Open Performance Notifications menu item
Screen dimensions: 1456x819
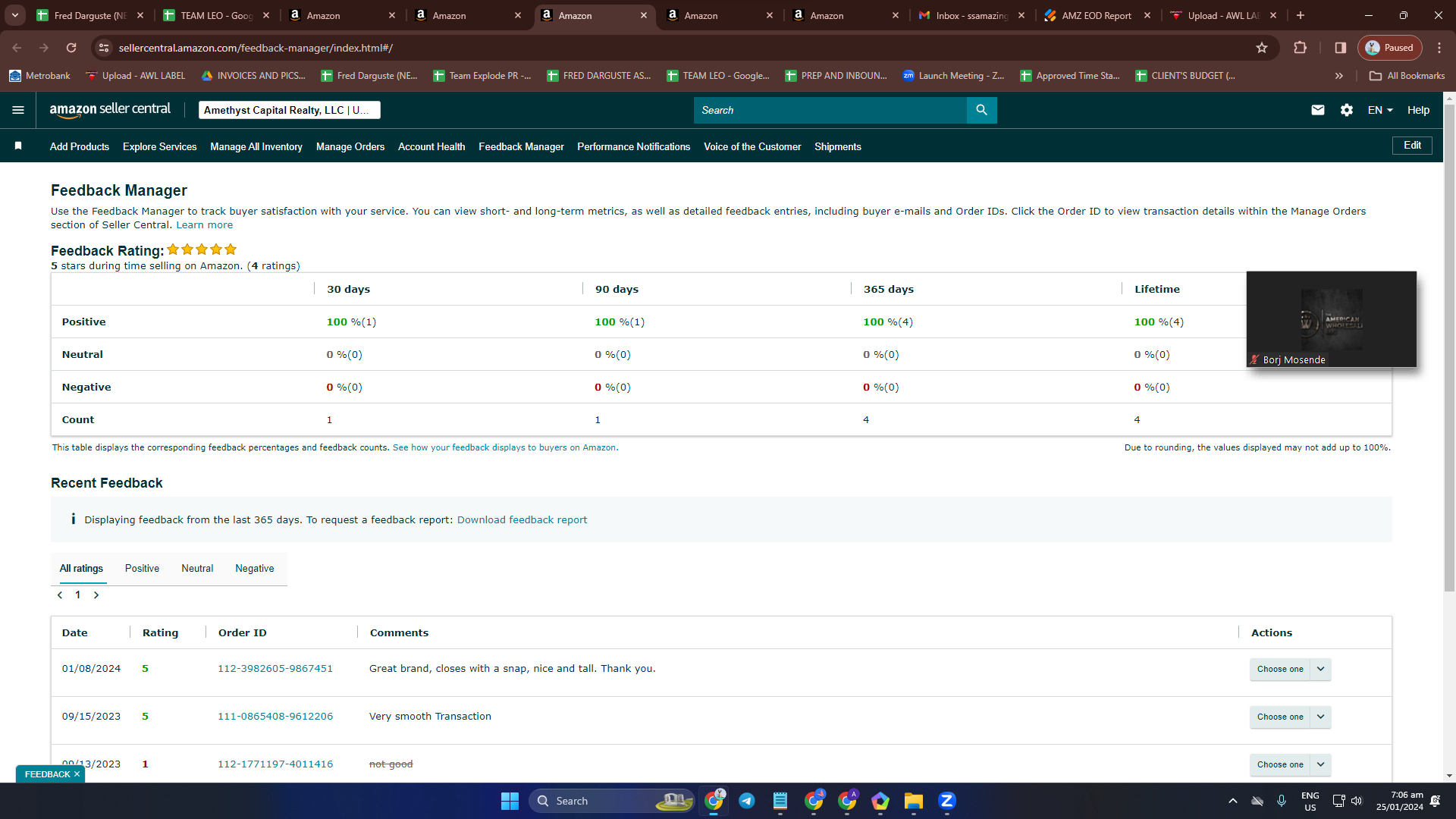(x=633, y=147)
